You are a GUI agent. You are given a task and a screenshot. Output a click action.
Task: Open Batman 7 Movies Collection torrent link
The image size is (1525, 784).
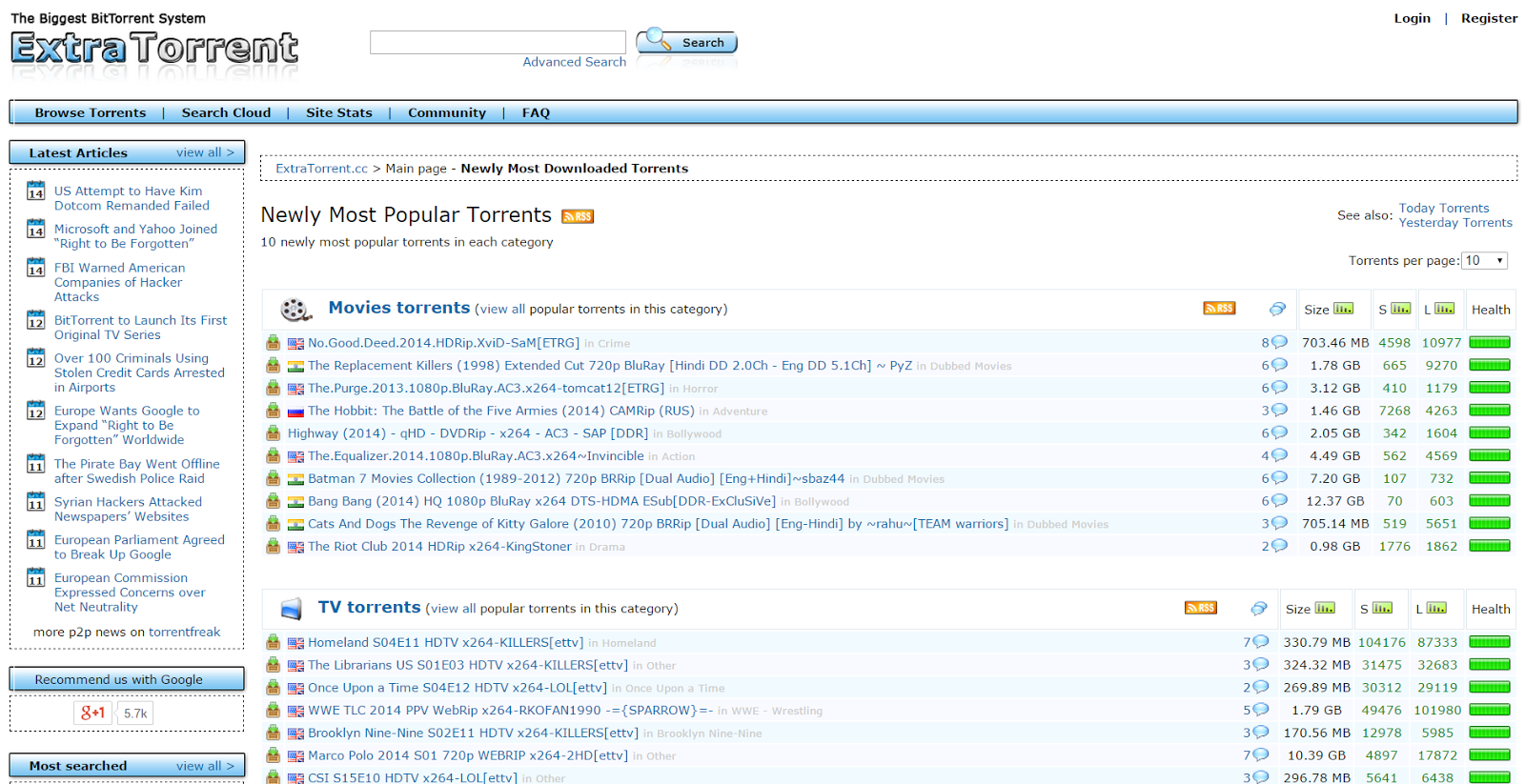tap(576, 479)
